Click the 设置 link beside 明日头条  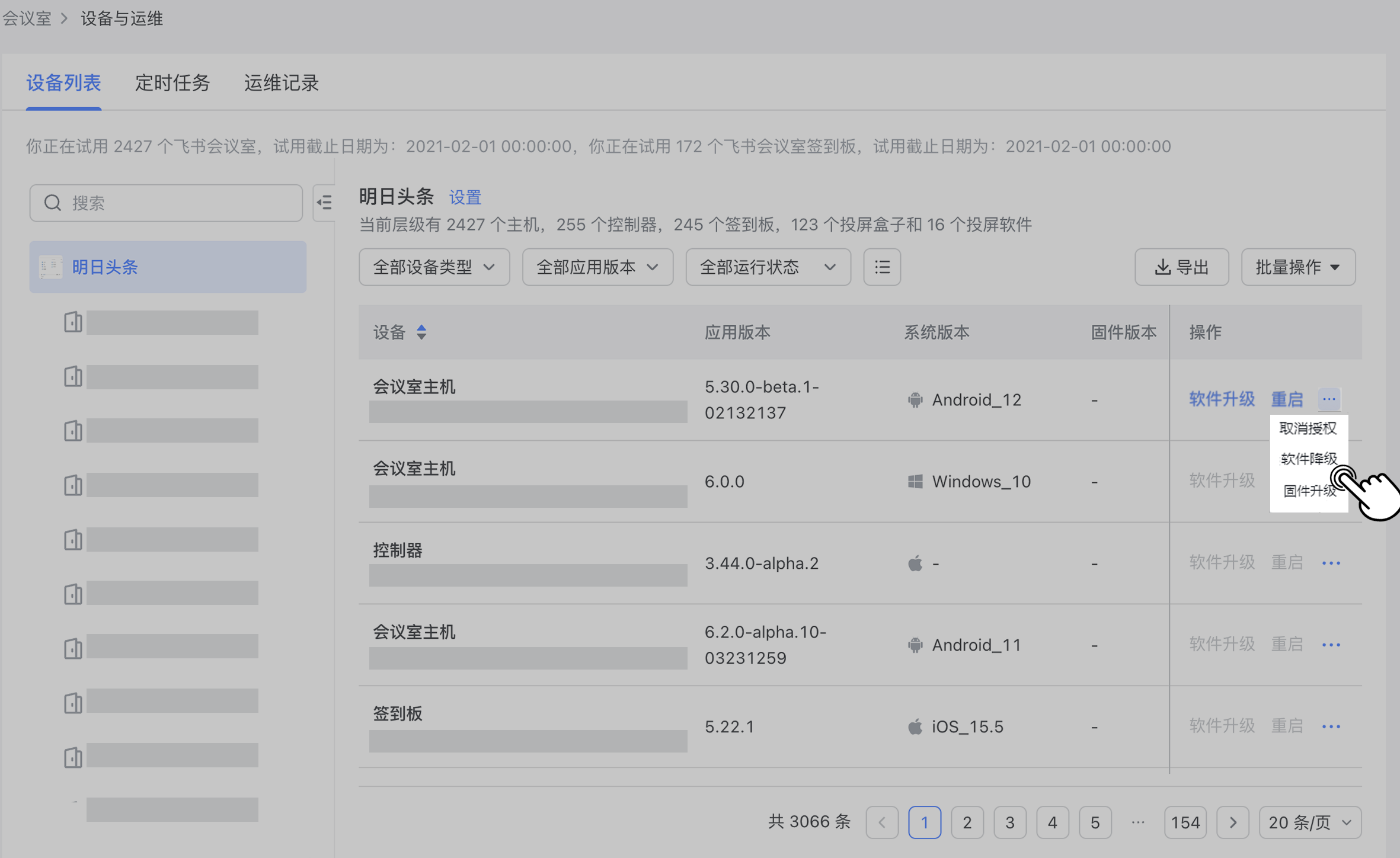[465, 197]
